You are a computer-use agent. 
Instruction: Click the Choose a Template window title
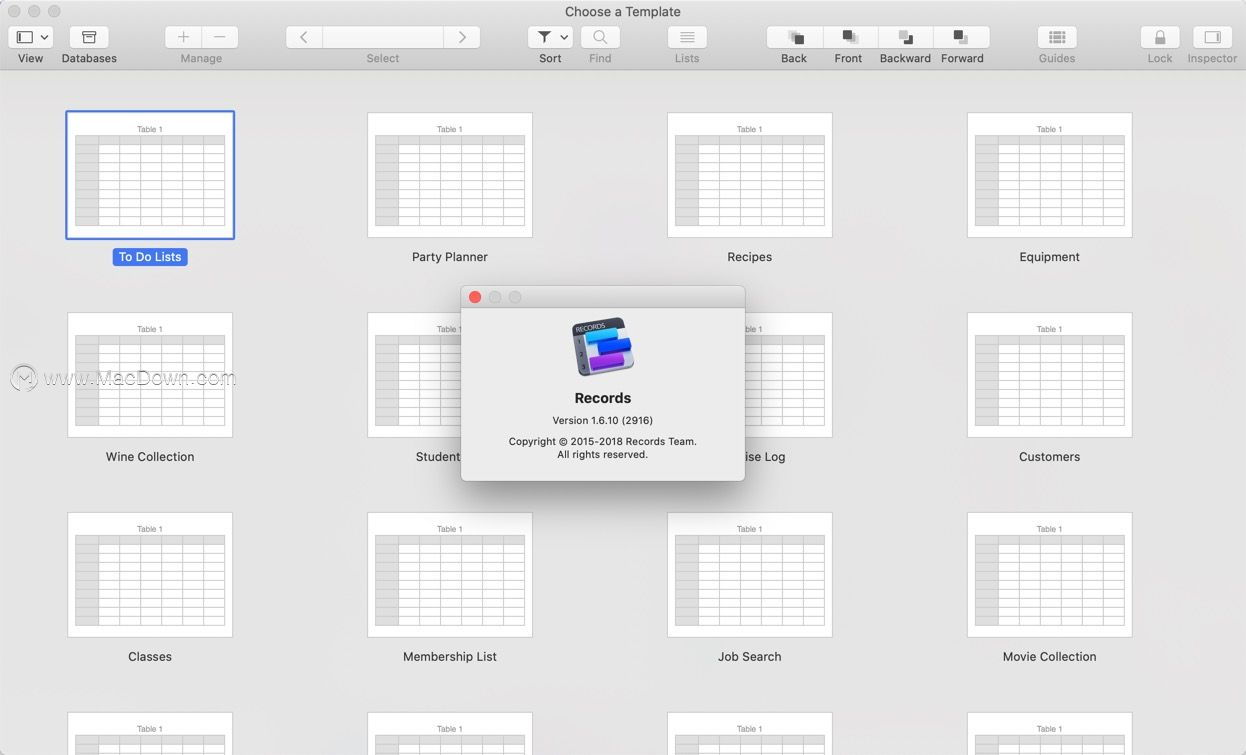coord(623,12)
